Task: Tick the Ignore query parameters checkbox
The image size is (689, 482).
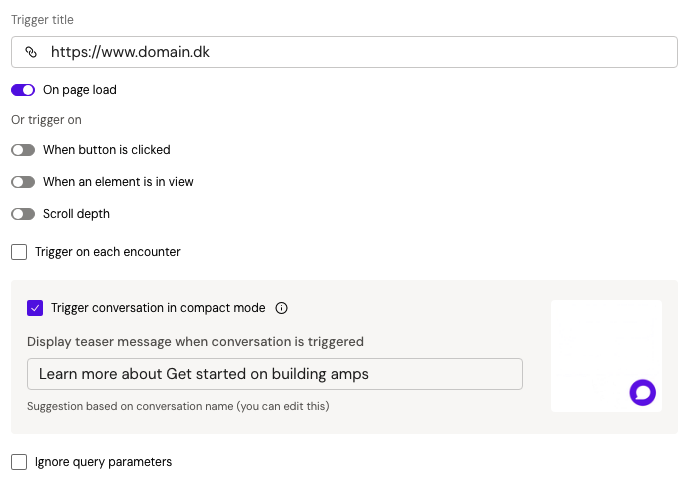Action: (19, 462)
